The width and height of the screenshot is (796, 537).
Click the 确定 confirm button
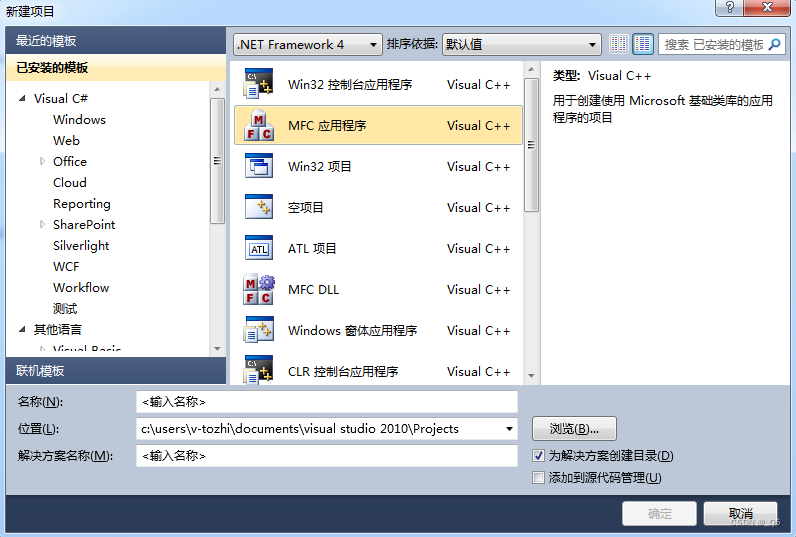pyautogui.click(x=659, y=514)
